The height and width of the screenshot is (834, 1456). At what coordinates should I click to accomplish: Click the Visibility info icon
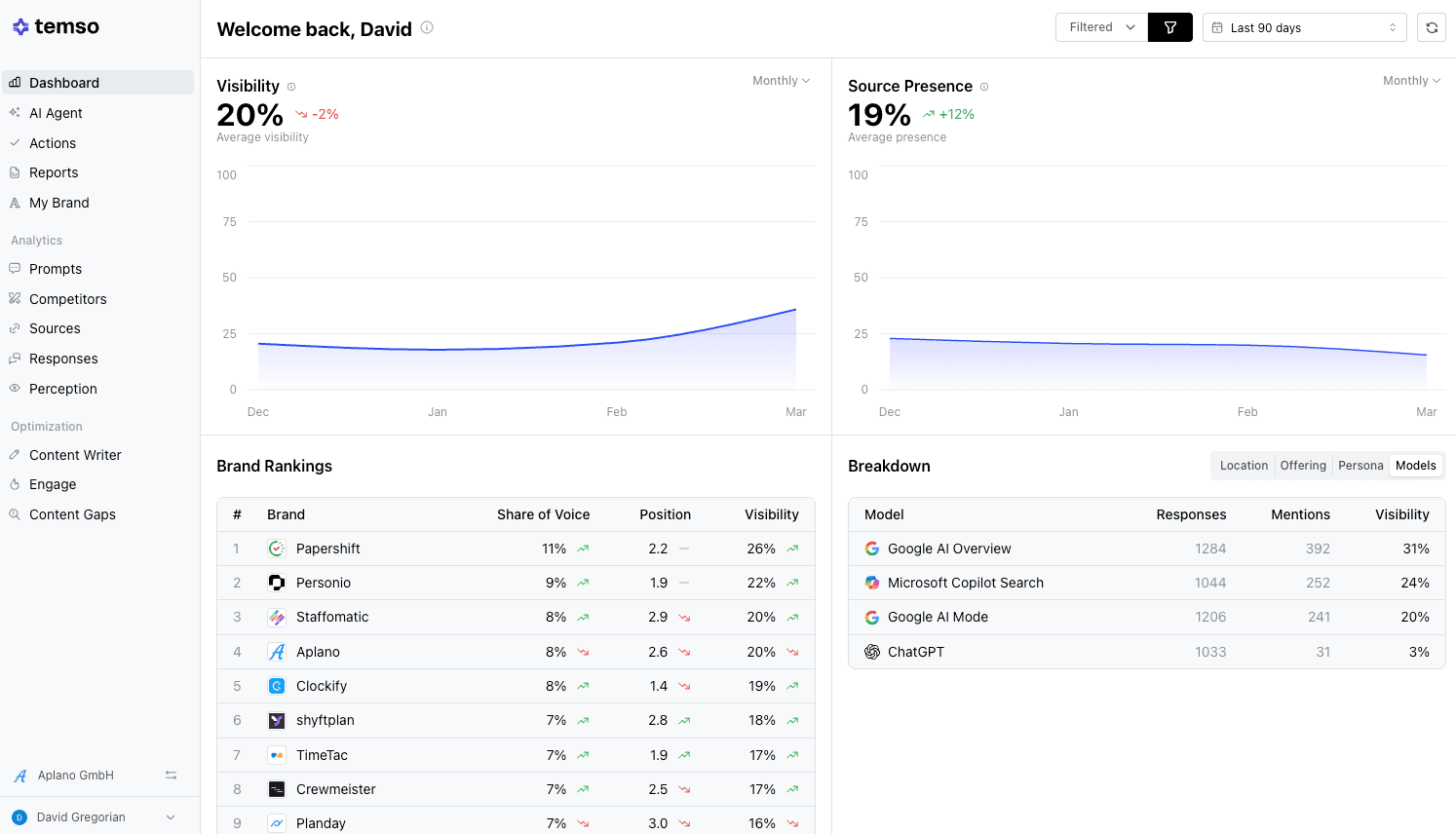pyautogui.click(x=291, y=87)
